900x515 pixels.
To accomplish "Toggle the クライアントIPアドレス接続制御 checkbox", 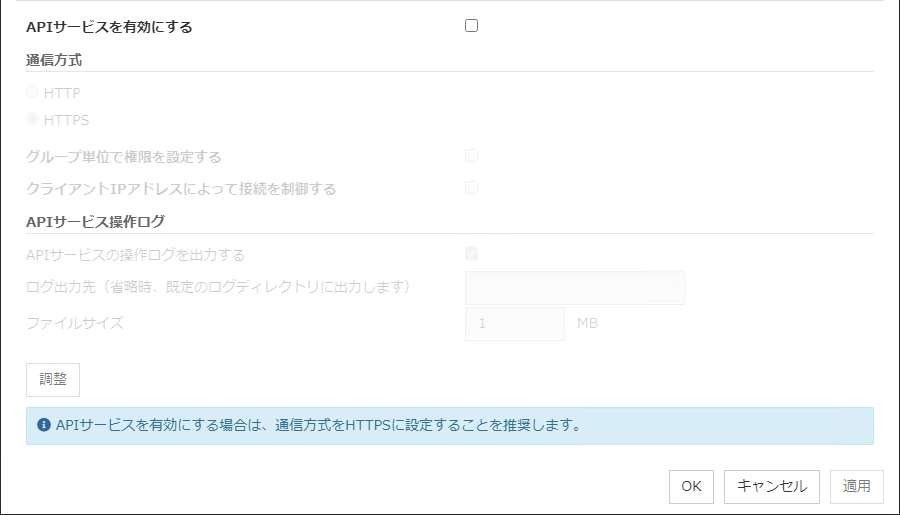I will (472, 188).
